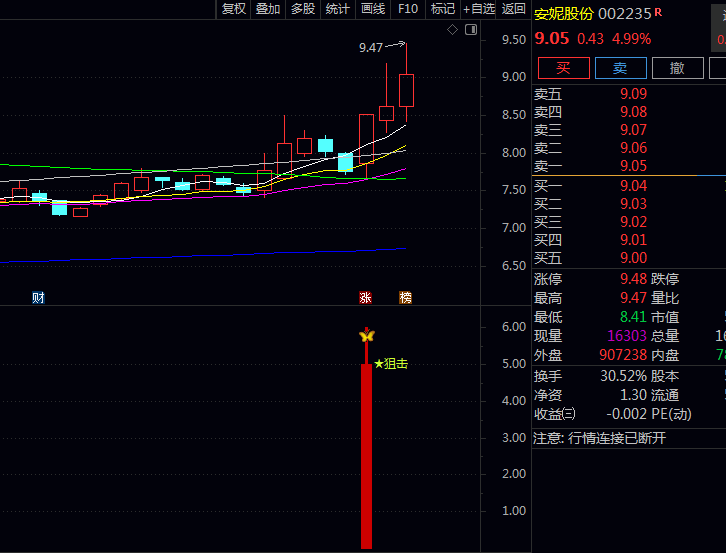Screen dimensions: 726x553
Task: Click the 撤 cancel order button
Action: point(677,68)
